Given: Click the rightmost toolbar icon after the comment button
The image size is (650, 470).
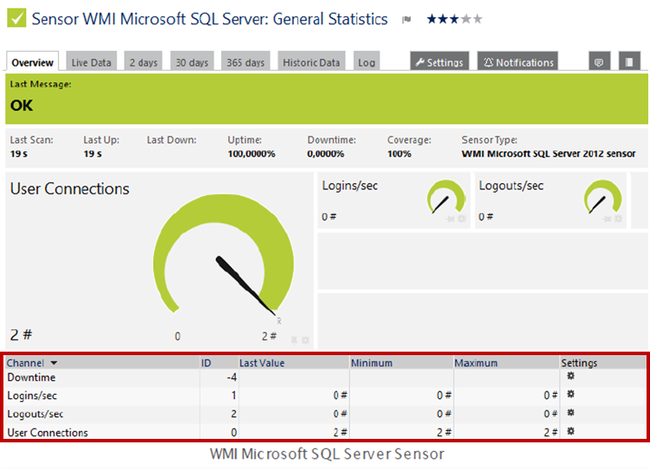Looking at the screenshot, I should coord(629,62).
